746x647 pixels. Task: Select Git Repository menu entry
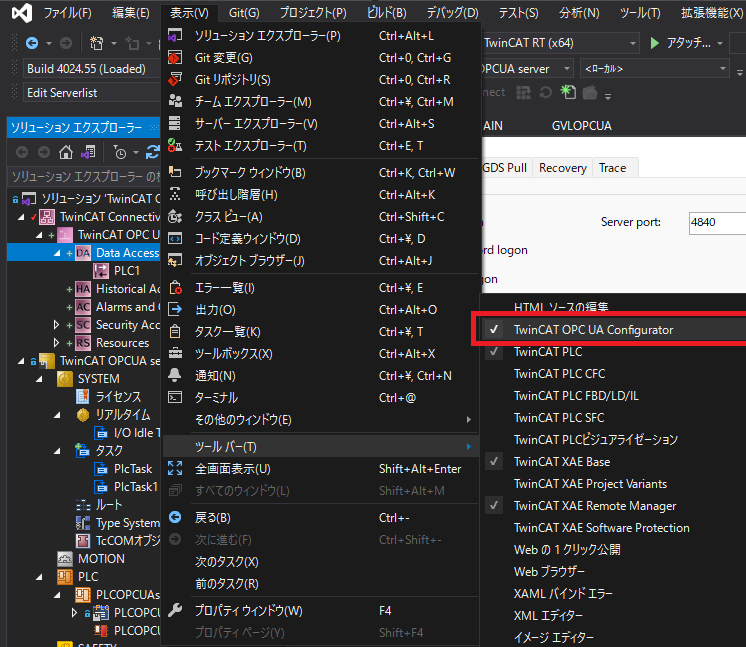(320, 79)
